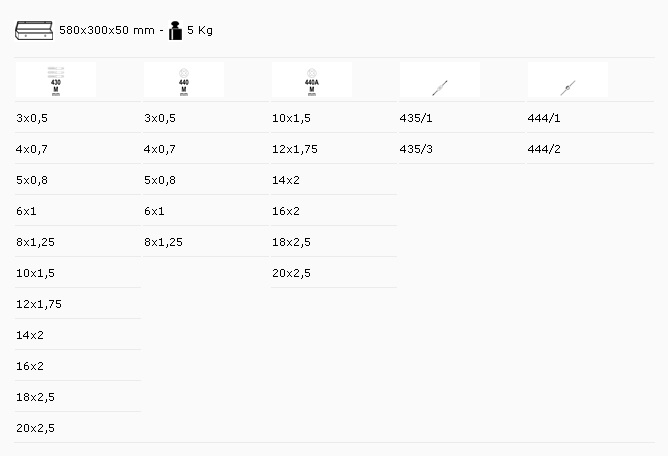This screenshot has height=456, width=668.
Task: Click the case dimensions box icon
Action: tap(35, 30)
